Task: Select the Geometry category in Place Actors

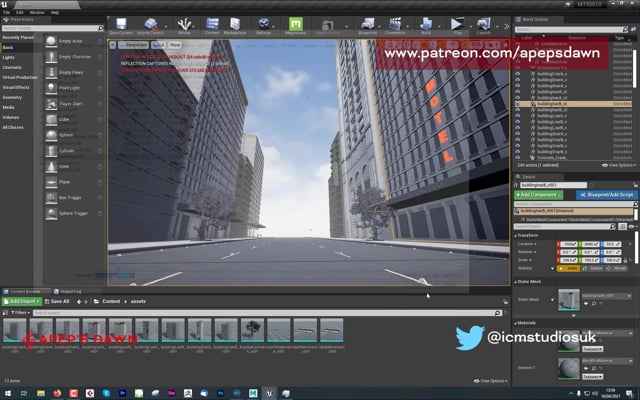Action: point(12,98)
